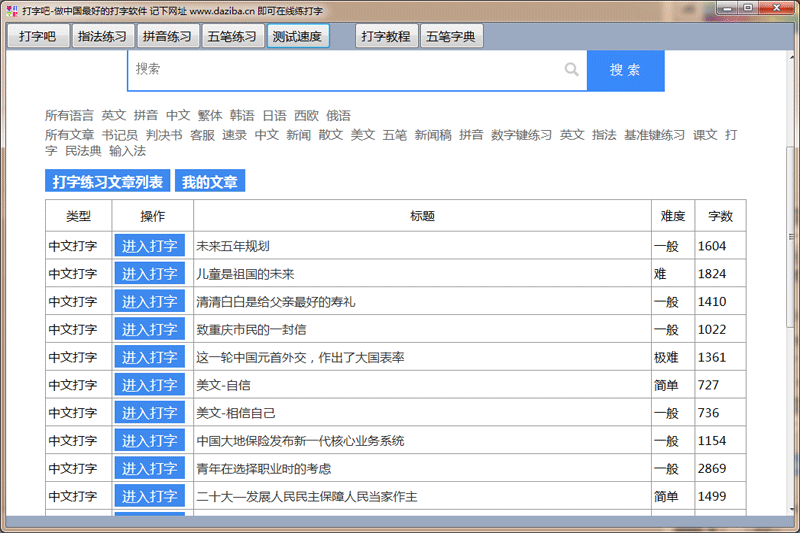Image resolution: width=800 pixels, height=533 pixels.
Task: Open the 拼音练习 toolbar tab
Action: [x=167, y=37]
